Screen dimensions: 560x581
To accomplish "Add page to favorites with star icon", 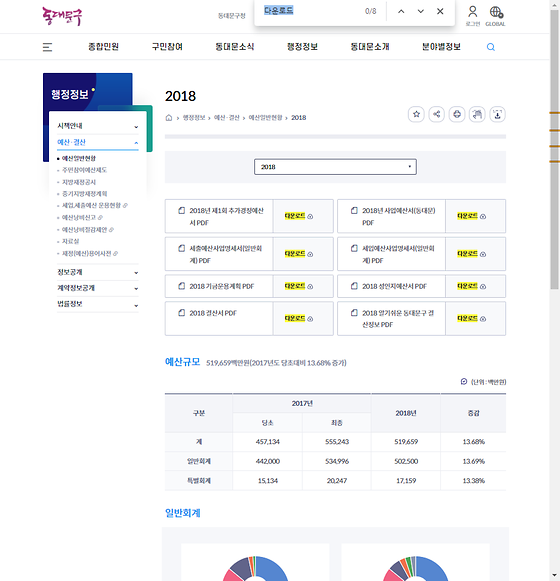I will 416,114.
